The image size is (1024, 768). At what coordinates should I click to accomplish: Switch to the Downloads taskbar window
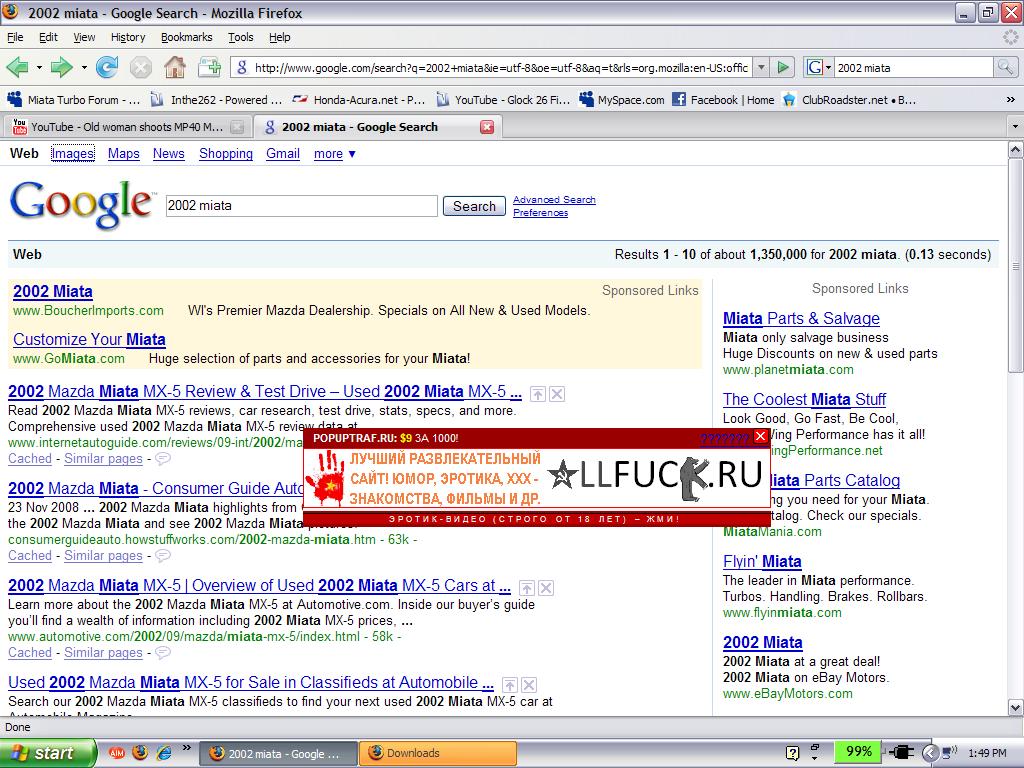pyautogui.click(x=438, y=754)
